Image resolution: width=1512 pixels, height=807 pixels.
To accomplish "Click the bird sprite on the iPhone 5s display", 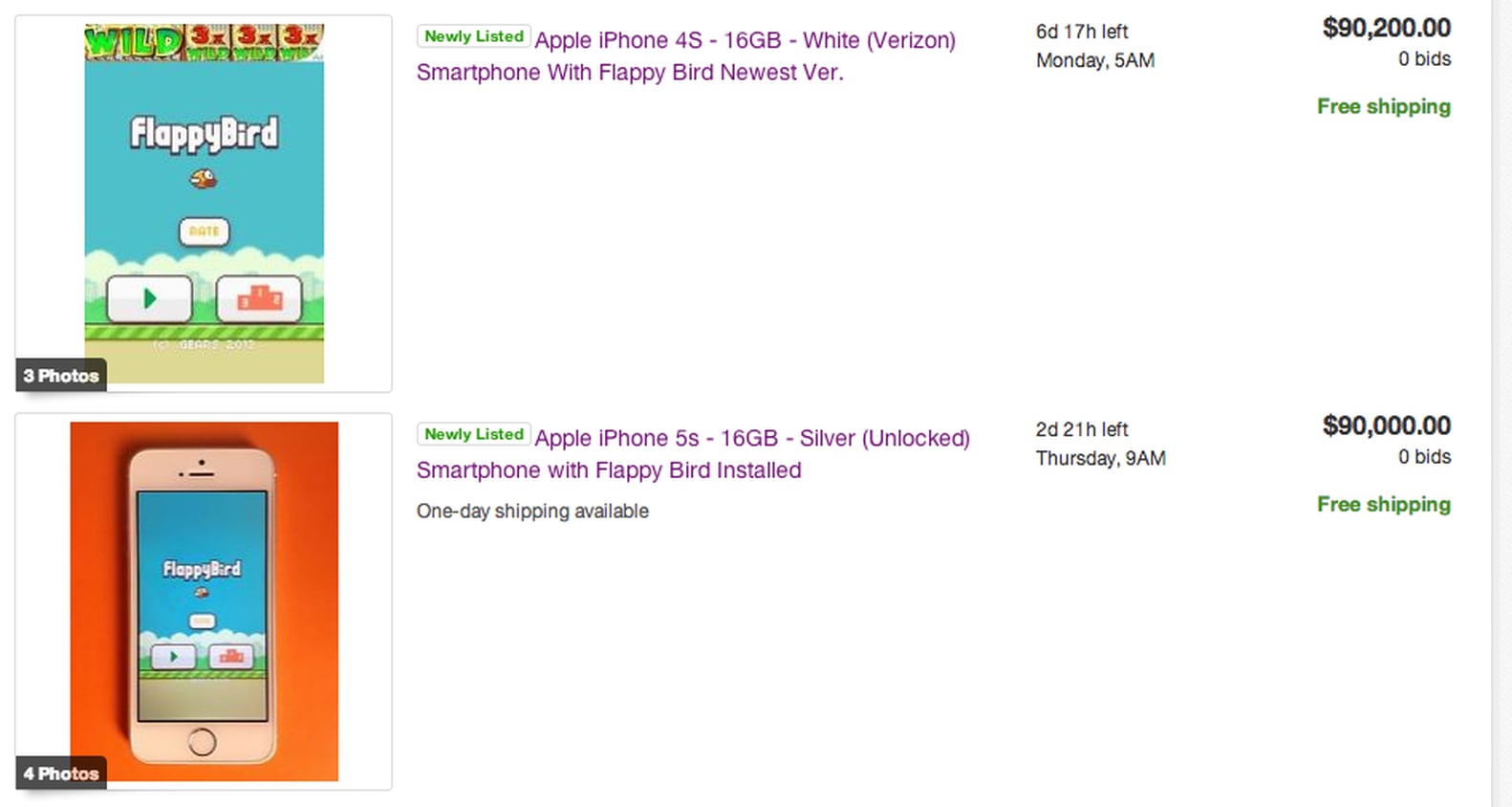I will (202, 595).
